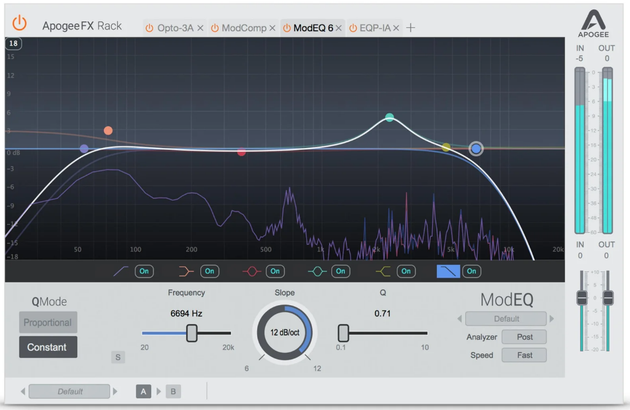630x410 pixels.
Task: Select the high-pass filter band icon
Action: pyautogui.click(x=121, y=271)
